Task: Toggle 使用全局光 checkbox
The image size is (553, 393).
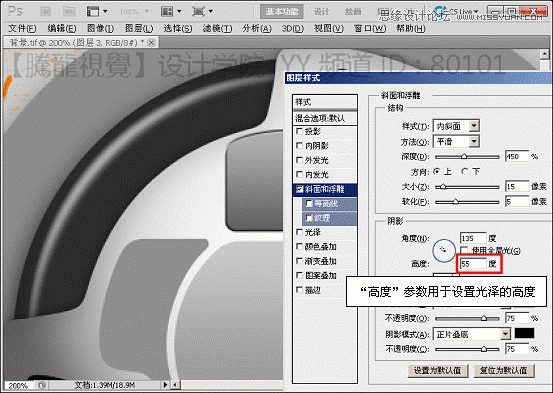Action: point(464,250)
